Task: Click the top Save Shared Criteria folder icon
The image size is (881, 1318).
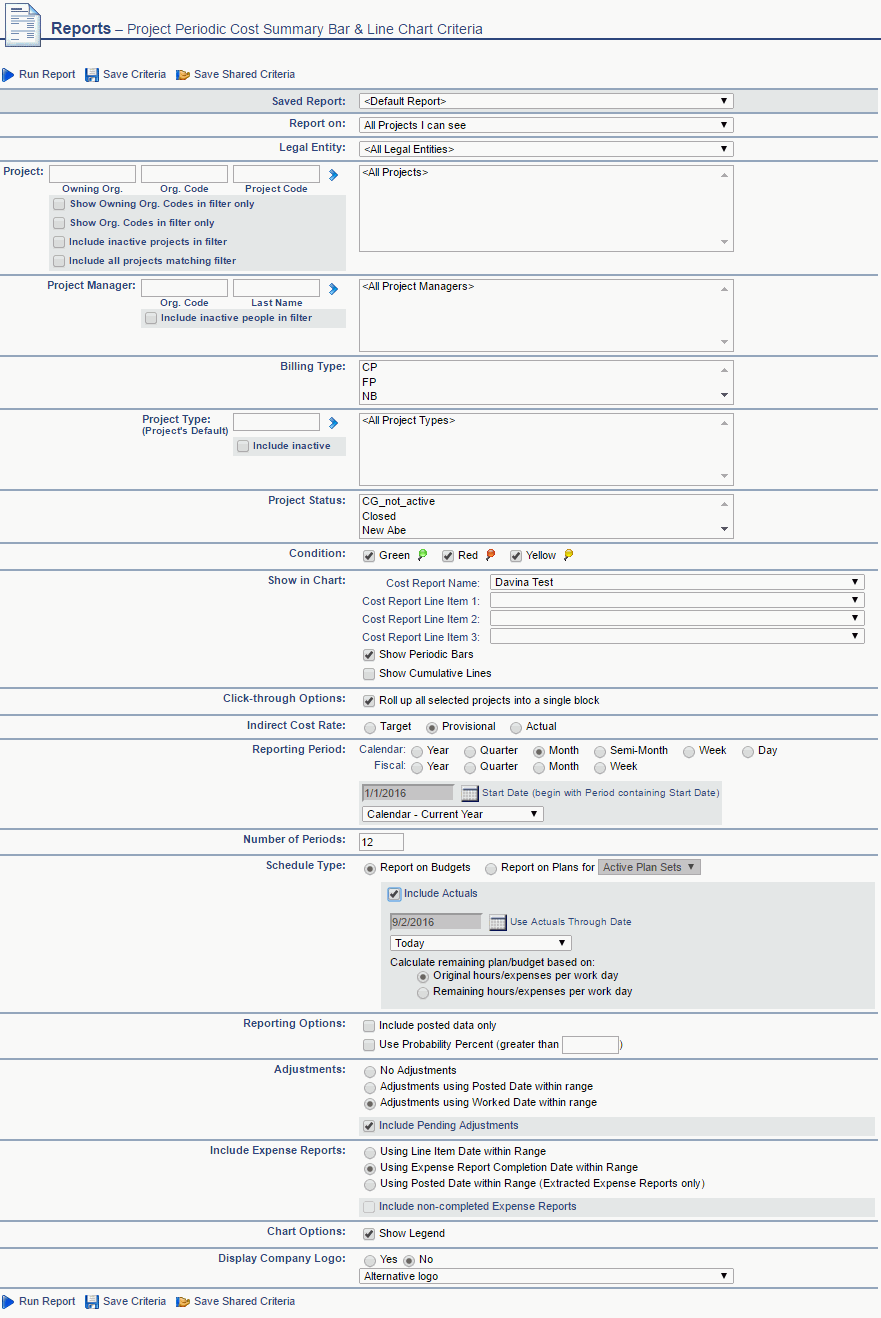Action: tap(183, 75)
